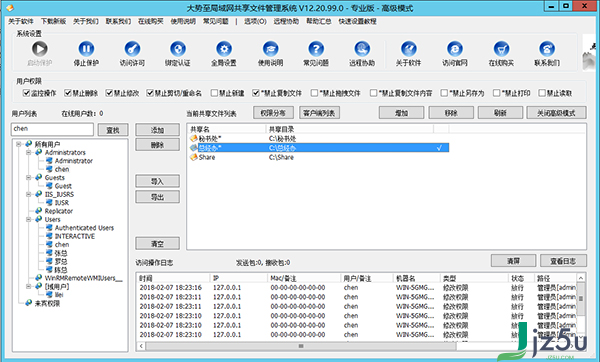The height and width of the screenshot is (362, 600).
Task: Tick the *禁止另存为 checkbox
Action: (444, 93)
